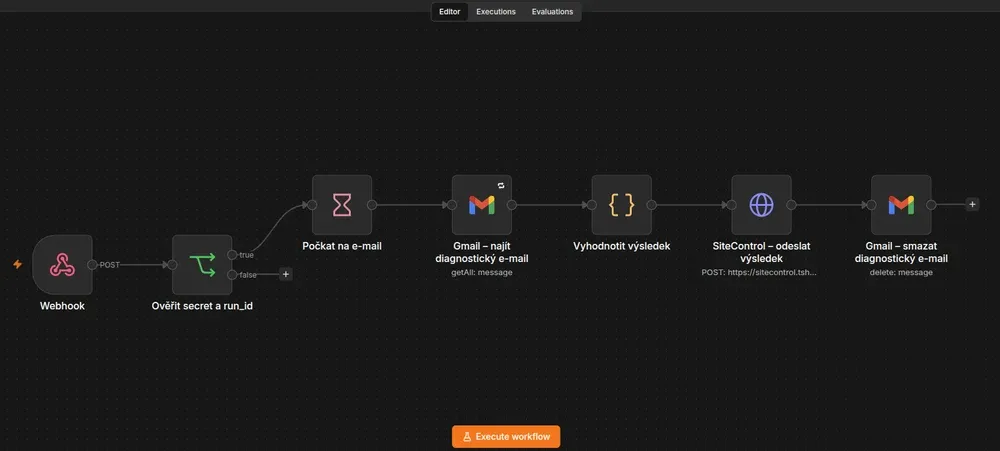Click the 'Webhook' node label
Image resolution: width=1000 pixels, height=451 pixels.
click(x=62, y=306)
